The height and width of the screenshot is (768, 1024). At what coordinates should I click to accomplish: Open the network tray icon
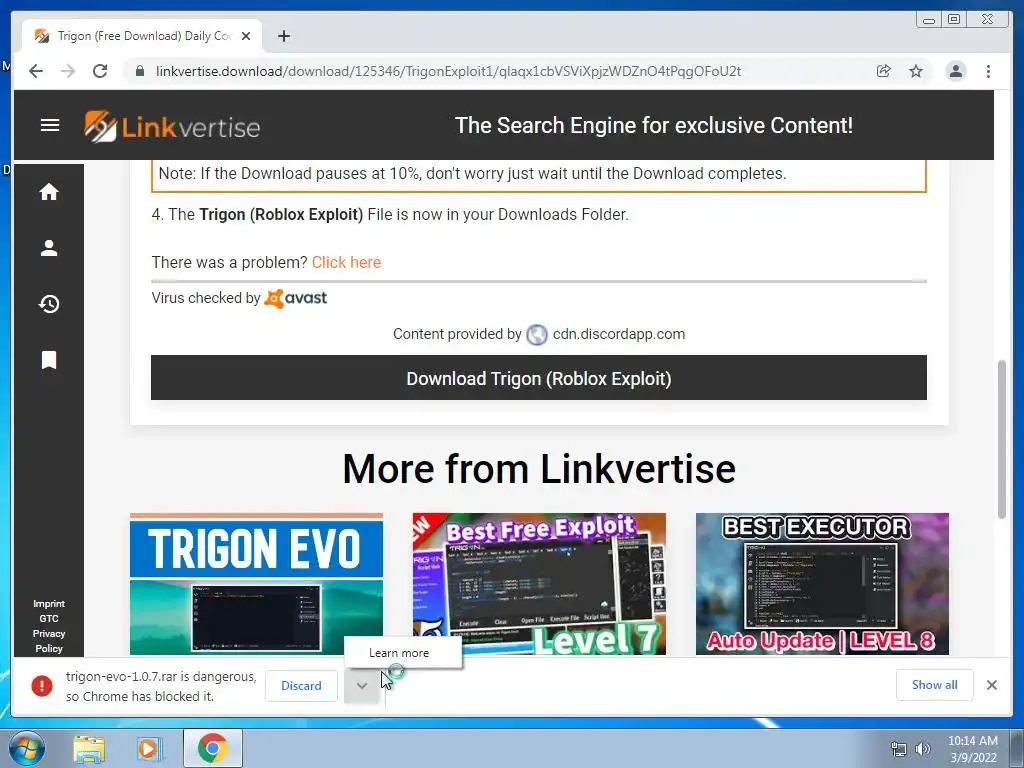[899, 749]
